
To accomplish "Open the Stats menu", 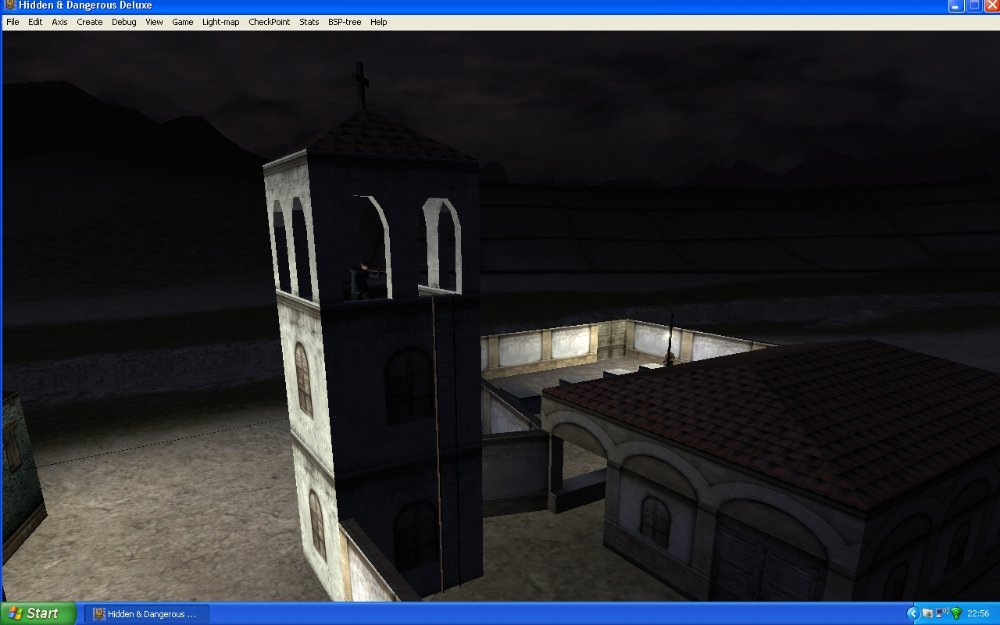I will 309,22.
